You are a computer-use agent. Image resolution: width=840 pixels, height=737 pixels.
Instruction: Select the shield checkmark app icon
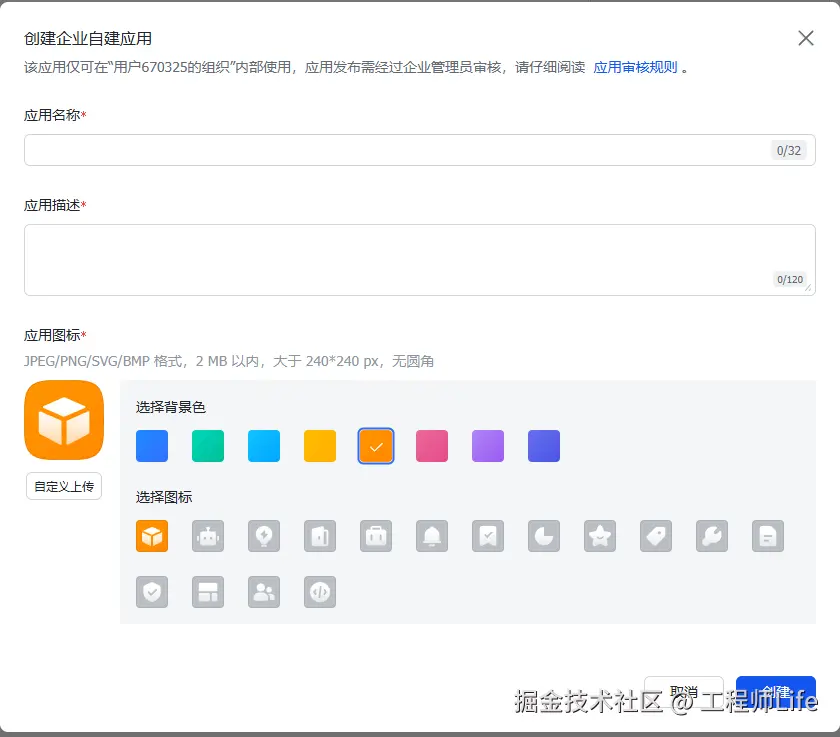(x=152, y=592)
